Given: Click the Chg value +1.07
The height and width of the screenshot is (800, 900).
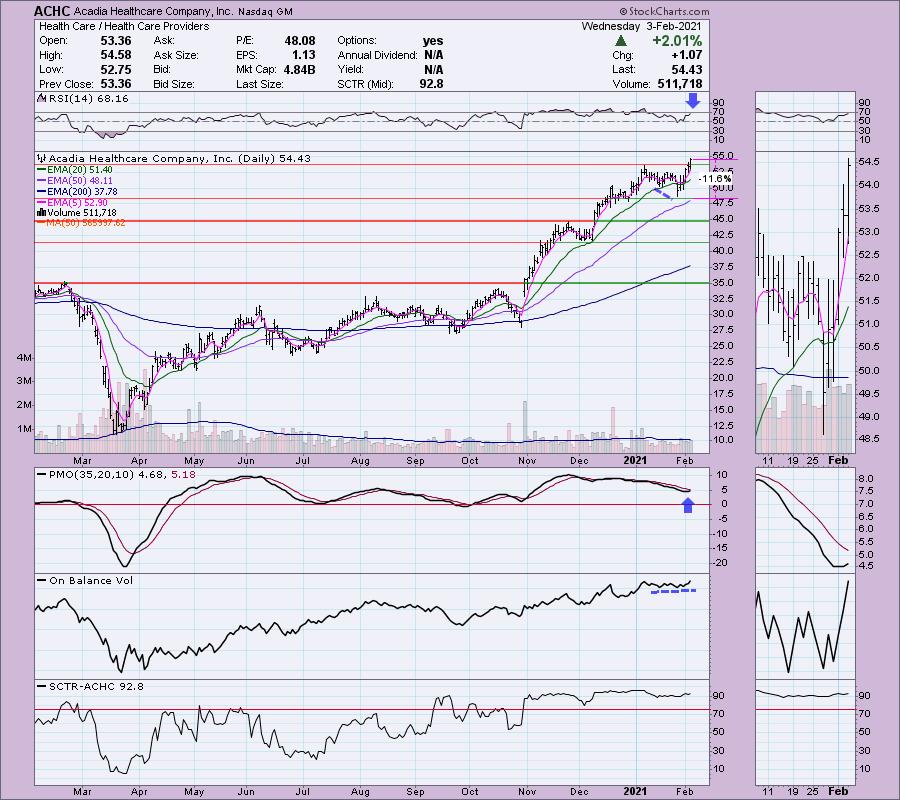Looking at the screenshot, I should click(x=686, y=55).
